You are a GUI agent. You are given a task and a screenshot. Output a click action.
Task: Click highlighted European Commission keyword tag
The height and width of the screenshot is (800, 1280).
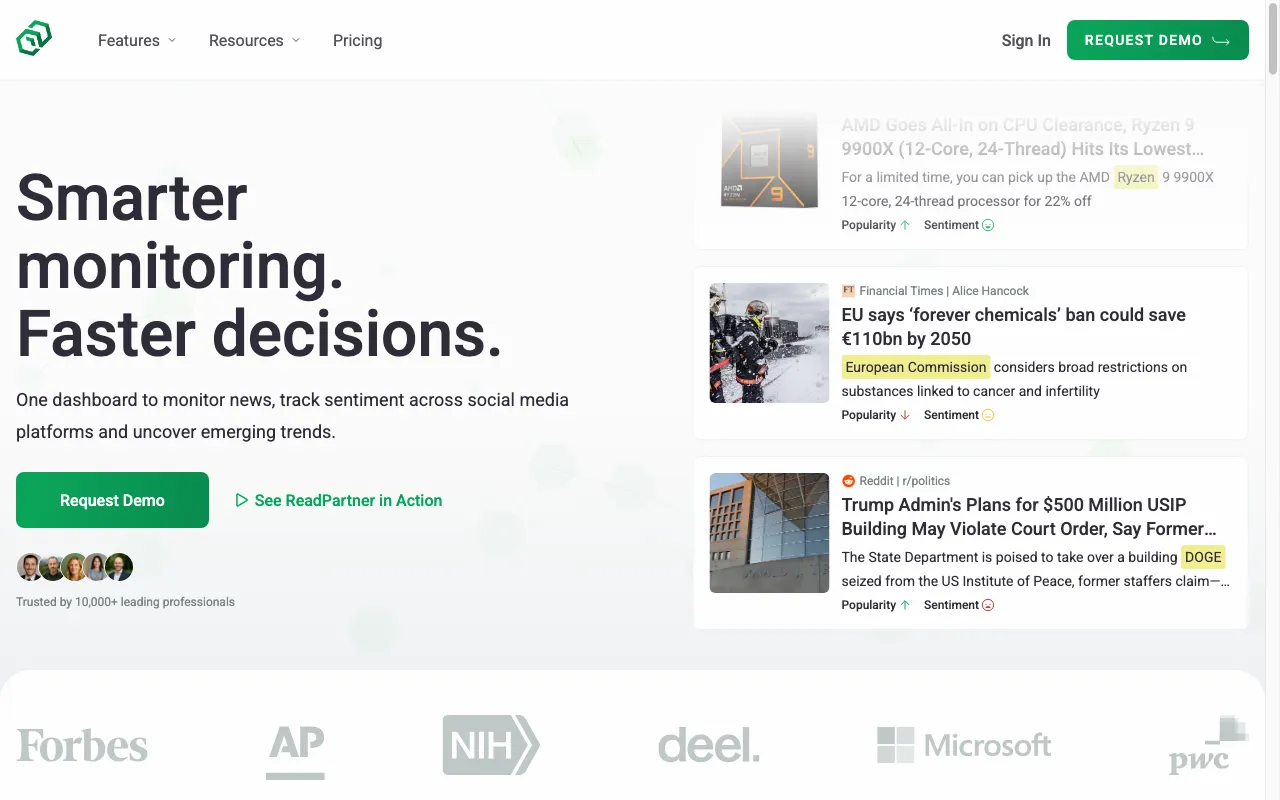[916, 367]
